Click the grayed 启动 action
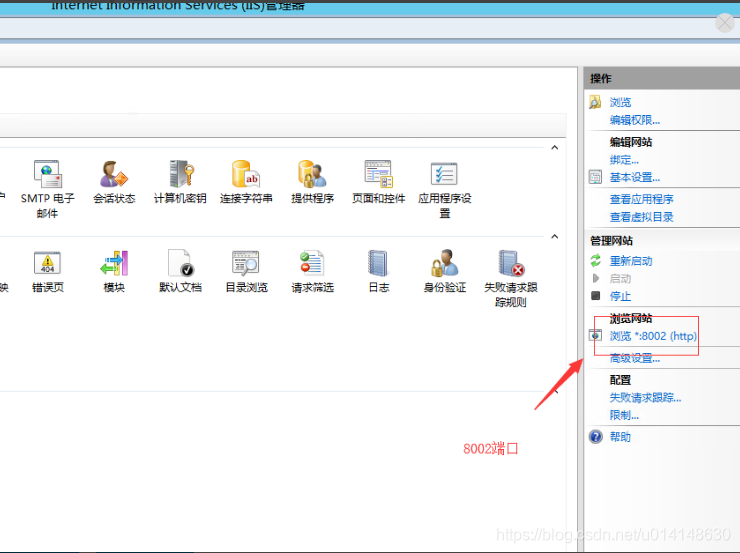 point(620,279)
